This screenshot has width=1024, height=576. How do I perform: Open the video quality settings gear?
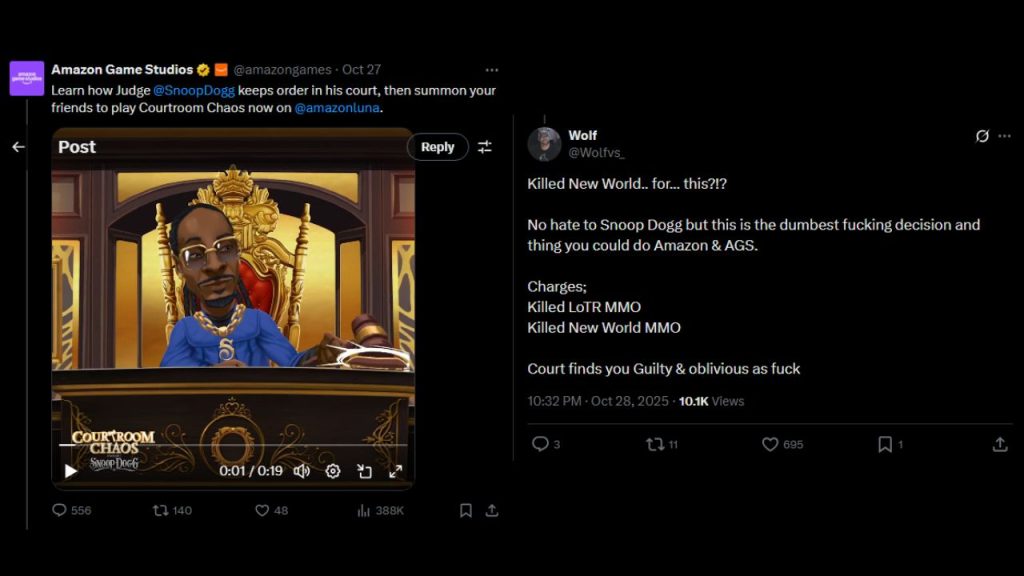pyautogui.click(x=331, y=470)
